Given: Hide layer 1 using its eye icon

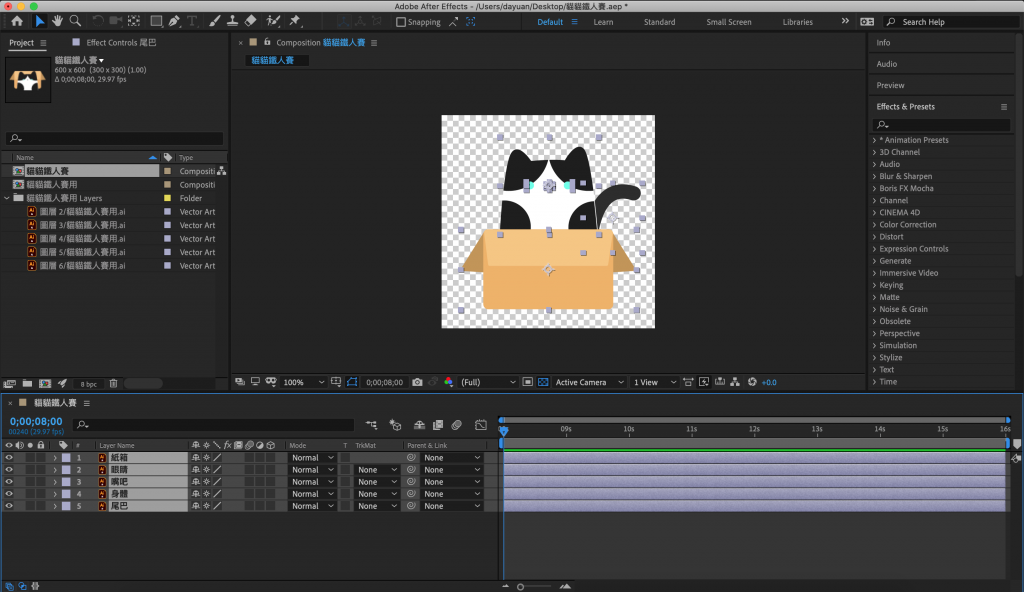Looking at the screenshot, I should point(9,458).
